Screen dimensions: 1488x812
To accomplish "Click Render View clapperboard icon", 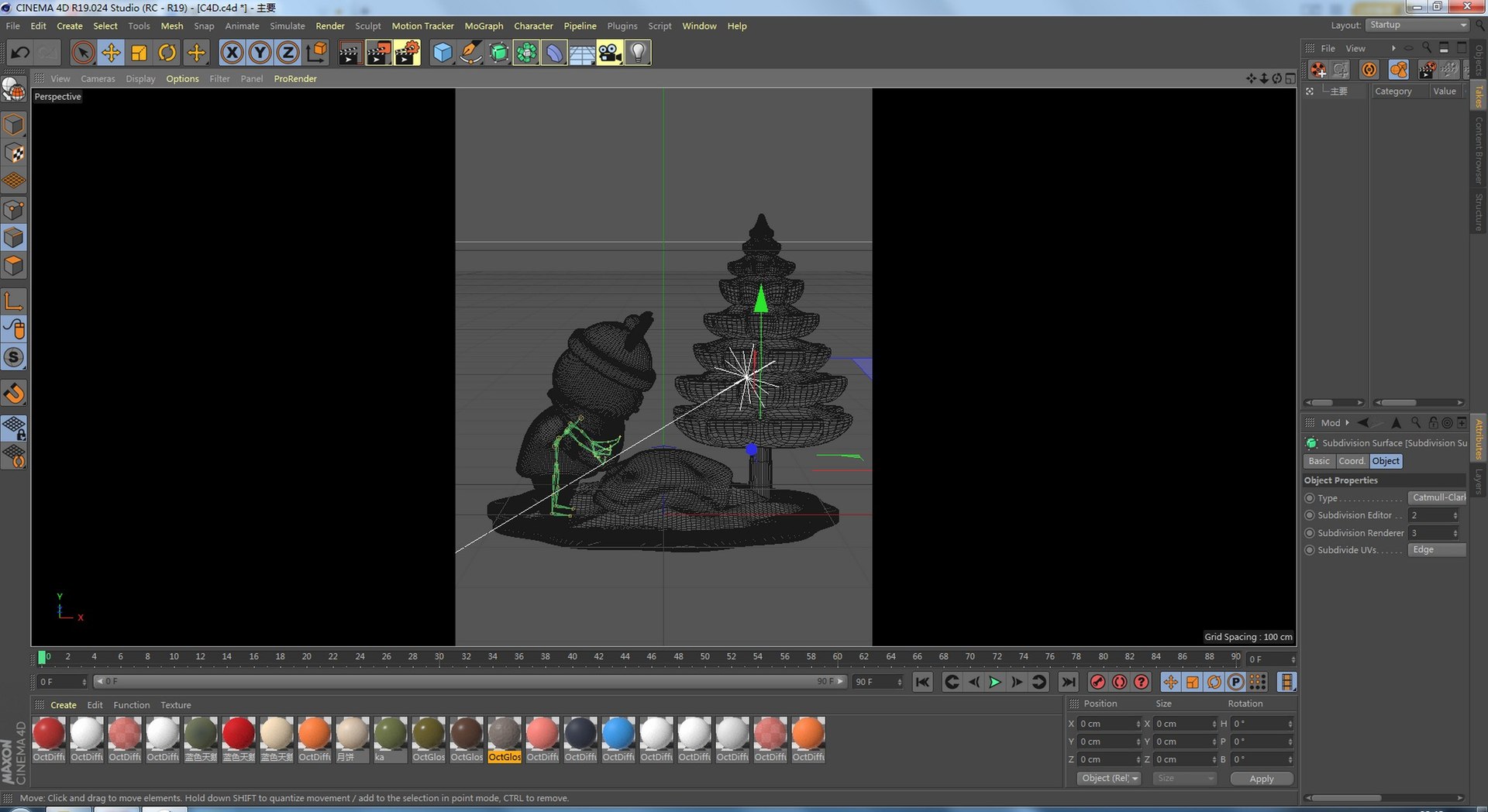I will pyautogui.click(x=350, y=53).
